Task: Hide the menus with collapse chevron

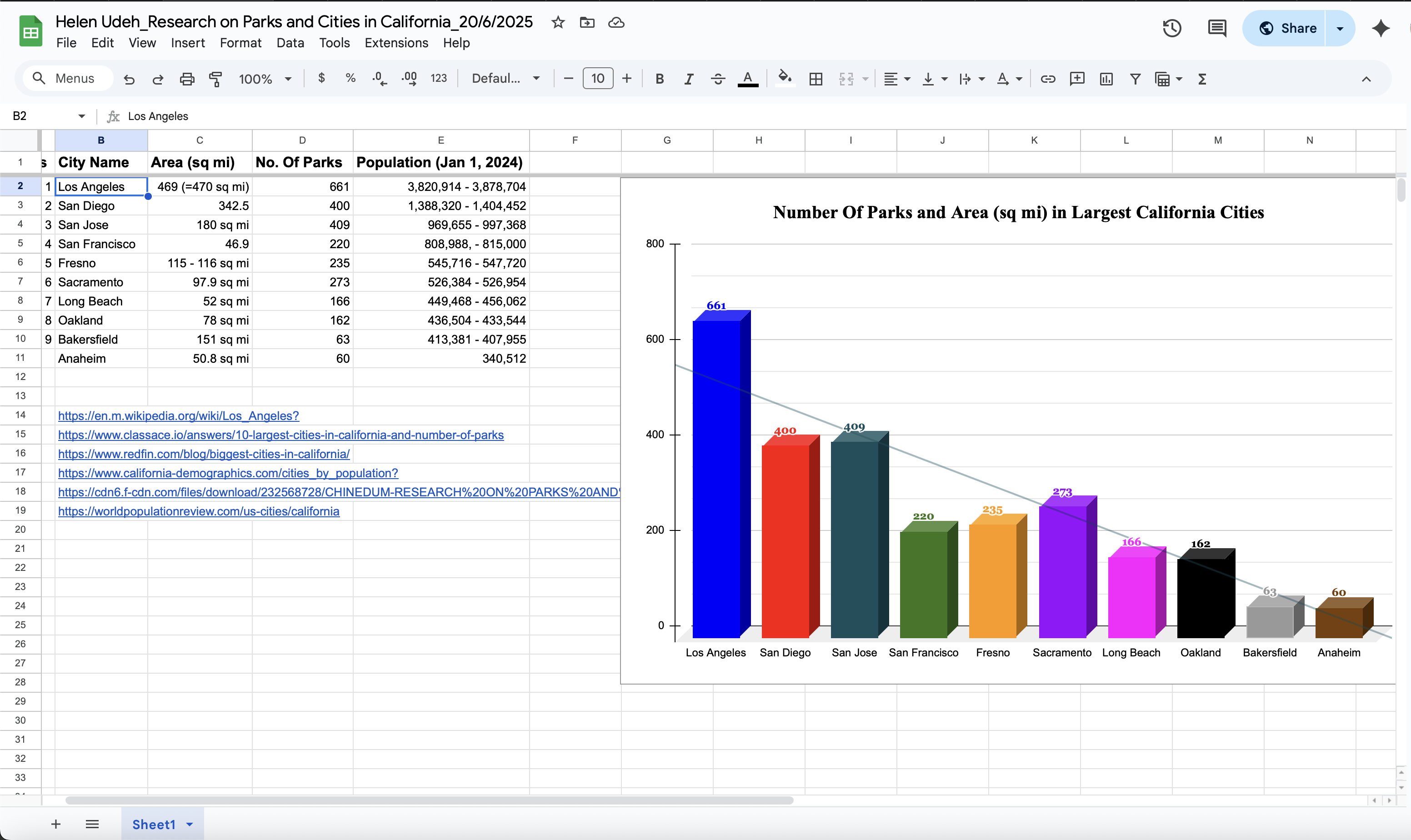Action: (x=1366, y=79)
